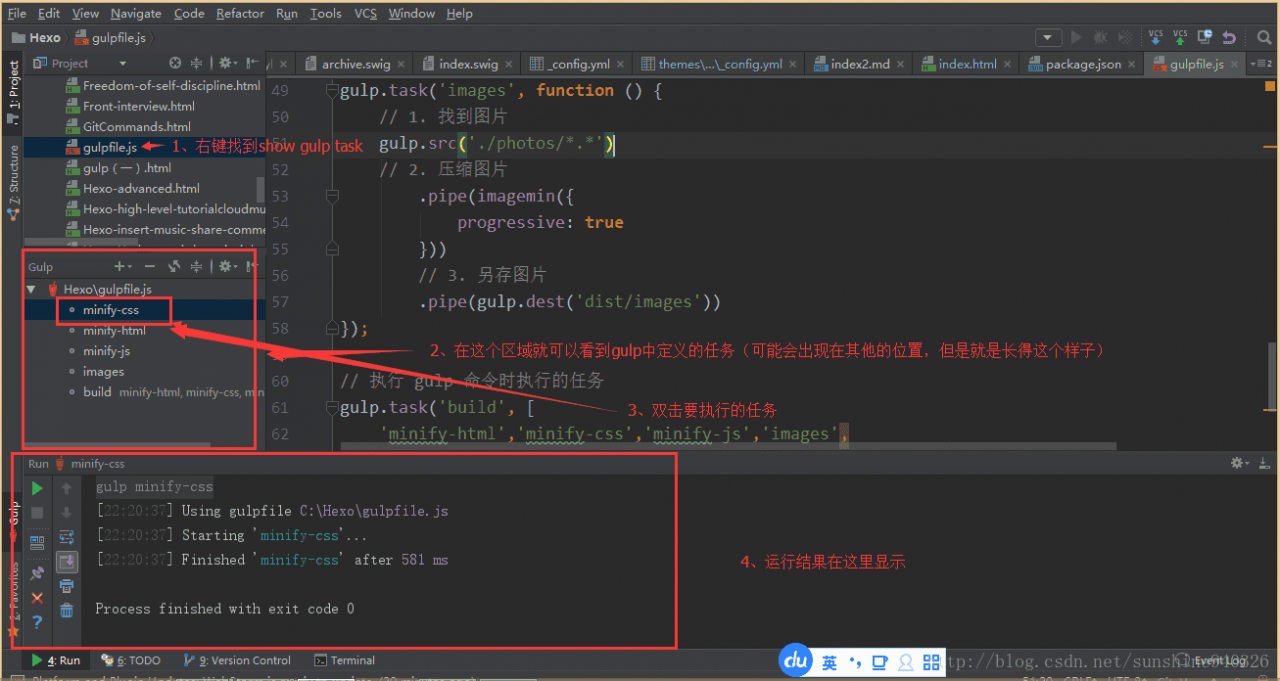This screenshot has height=681, width=1280.
Task: Toggle soft-wrap in Run console
Action: click(67, 537)
